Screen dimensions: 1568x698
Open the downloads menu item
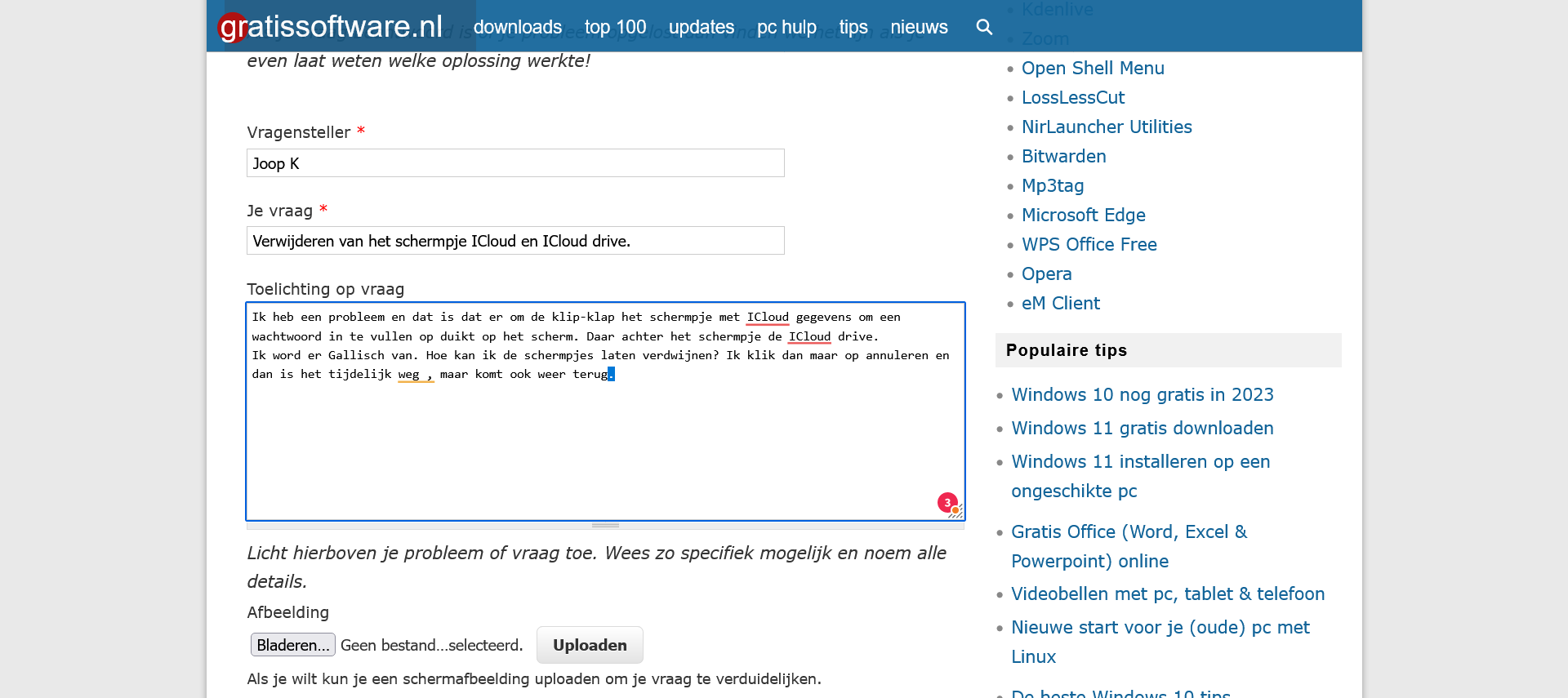[517, 27]
